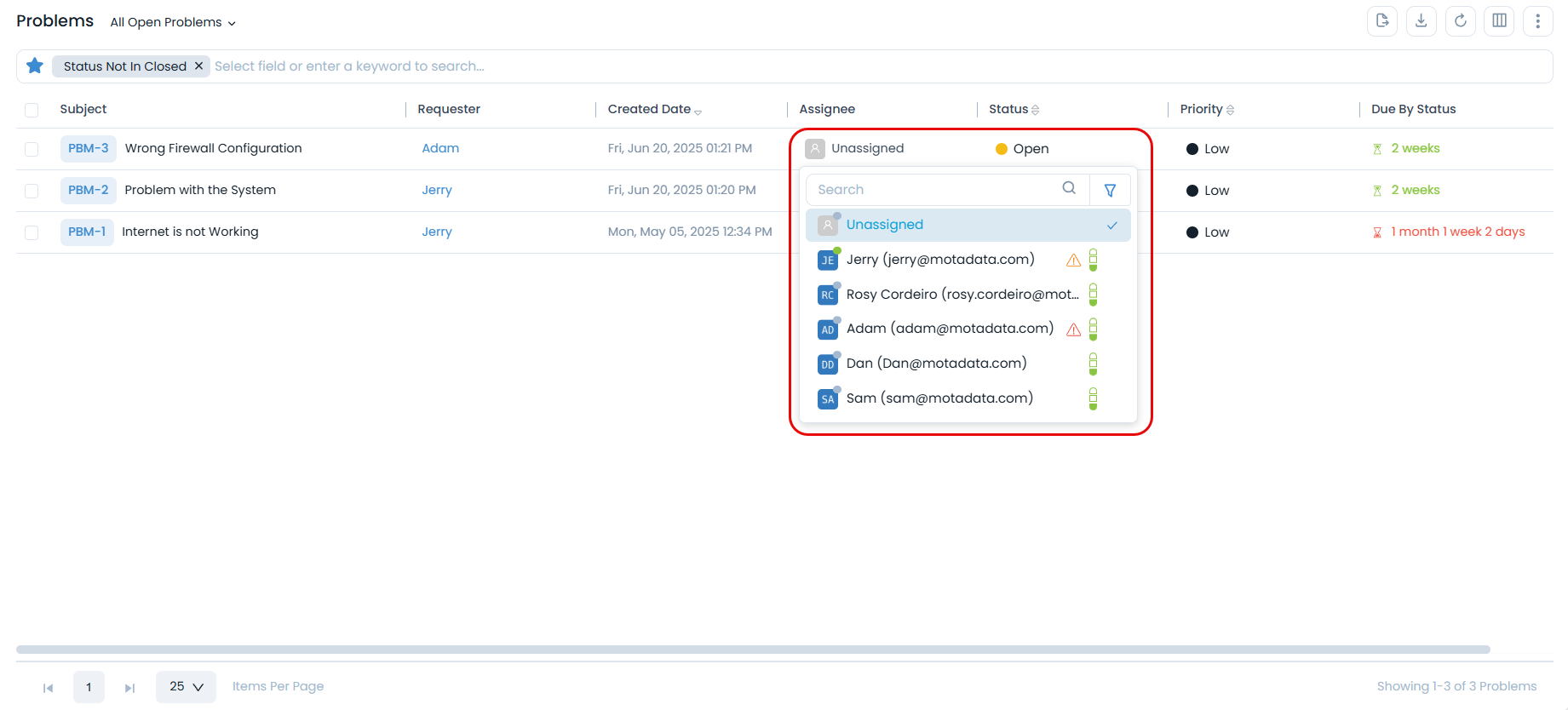
Task: Open the three-dot more options menu
Action: click(x=1537, y=21)
